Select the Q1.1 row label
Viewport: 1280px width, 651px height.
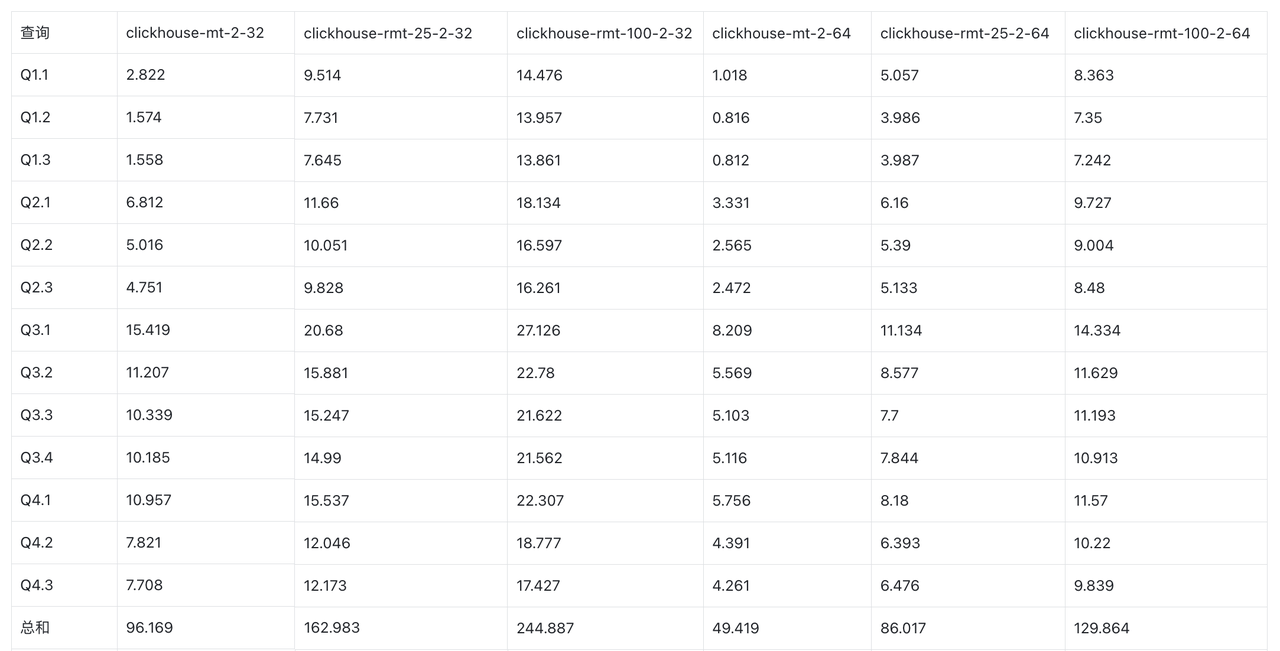pos(34,75)
